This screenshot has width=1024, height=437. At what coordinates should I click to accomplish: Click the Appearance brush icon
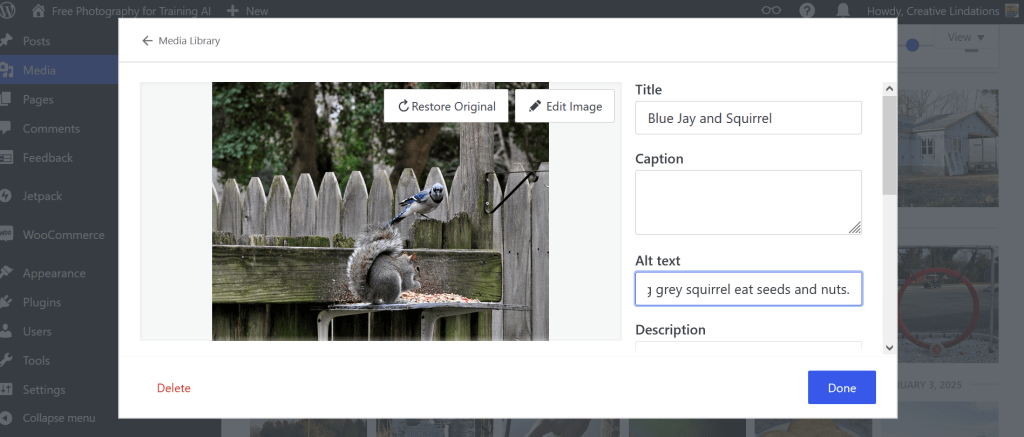point(6,273)
